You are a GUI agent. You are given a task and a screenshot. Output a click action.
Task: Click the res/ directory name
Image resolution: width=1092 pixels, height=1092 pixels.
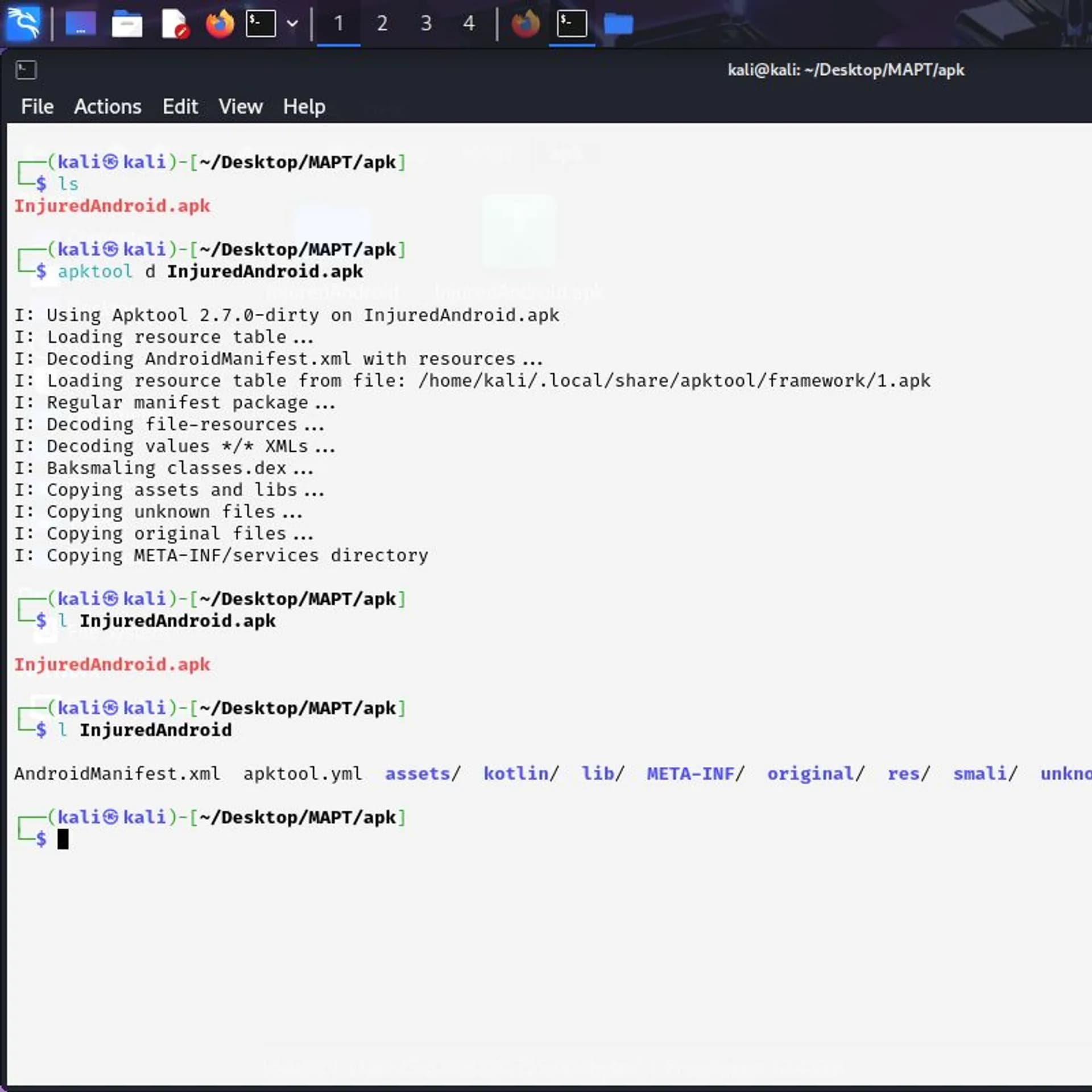click(909, 774)
